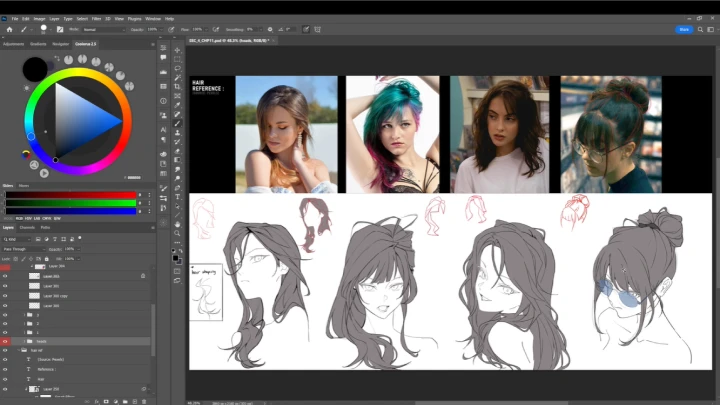Select the Layer 300 copy thumbnail
Viewport: 720px width, 405px height.
[34, 296]
